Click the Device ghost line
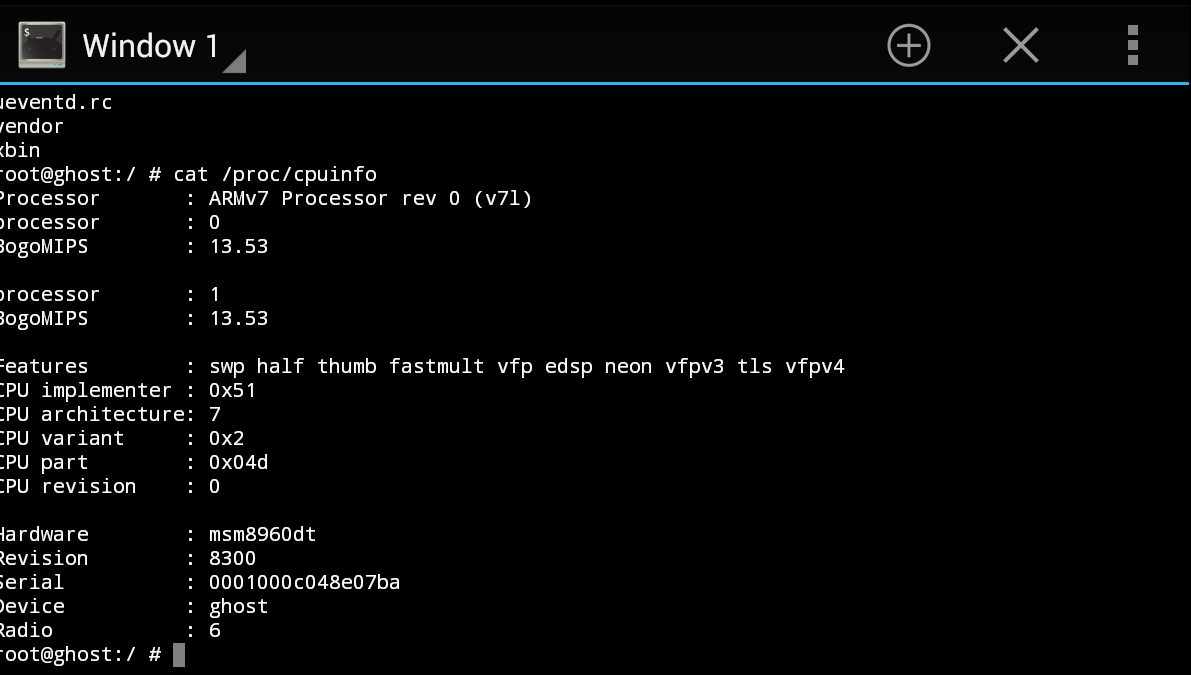The height and width of the screenshot is (675, 1191). tap(134, 607)
